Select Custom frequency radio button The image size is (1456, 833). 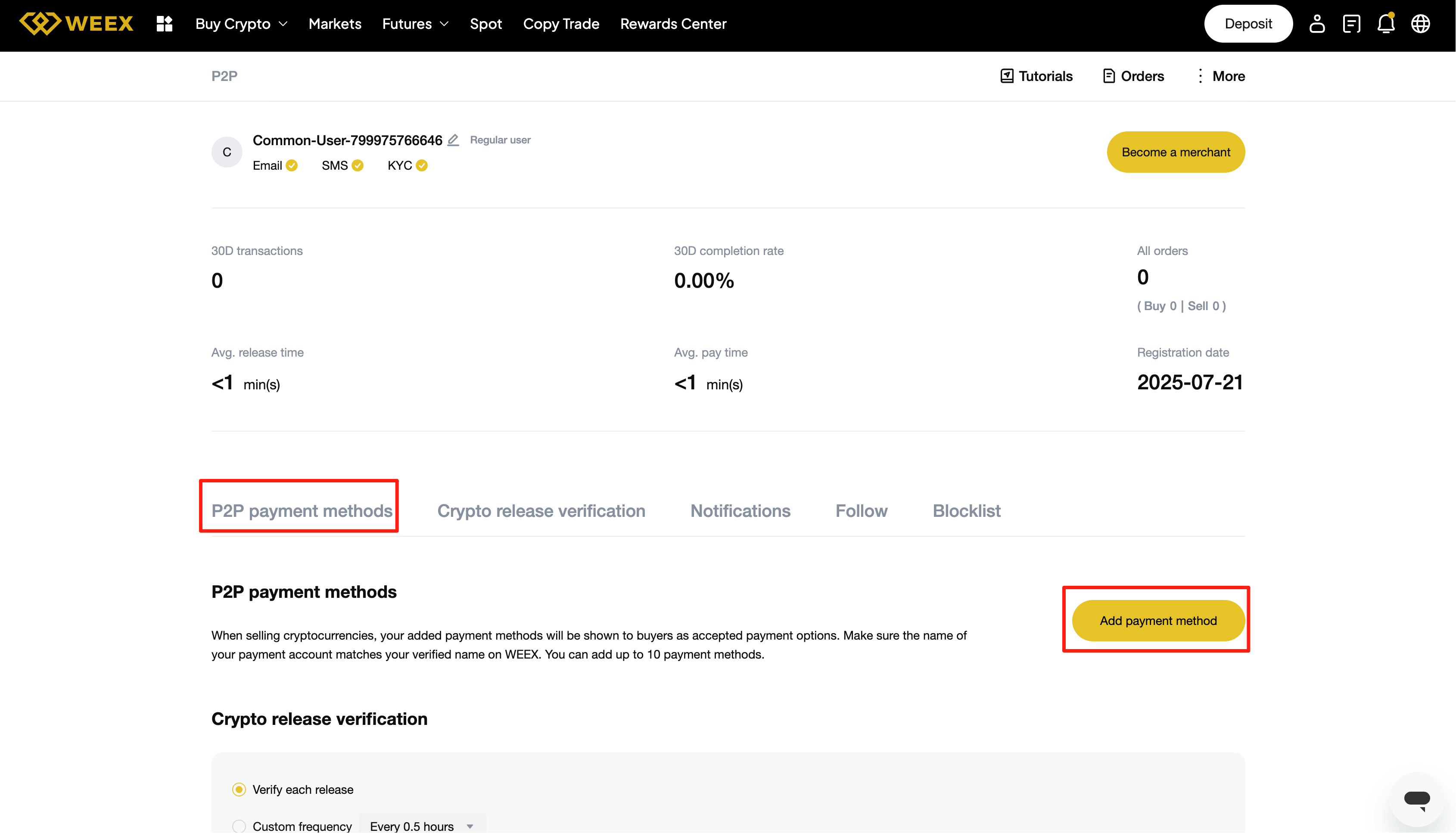(x=239, y=826)
